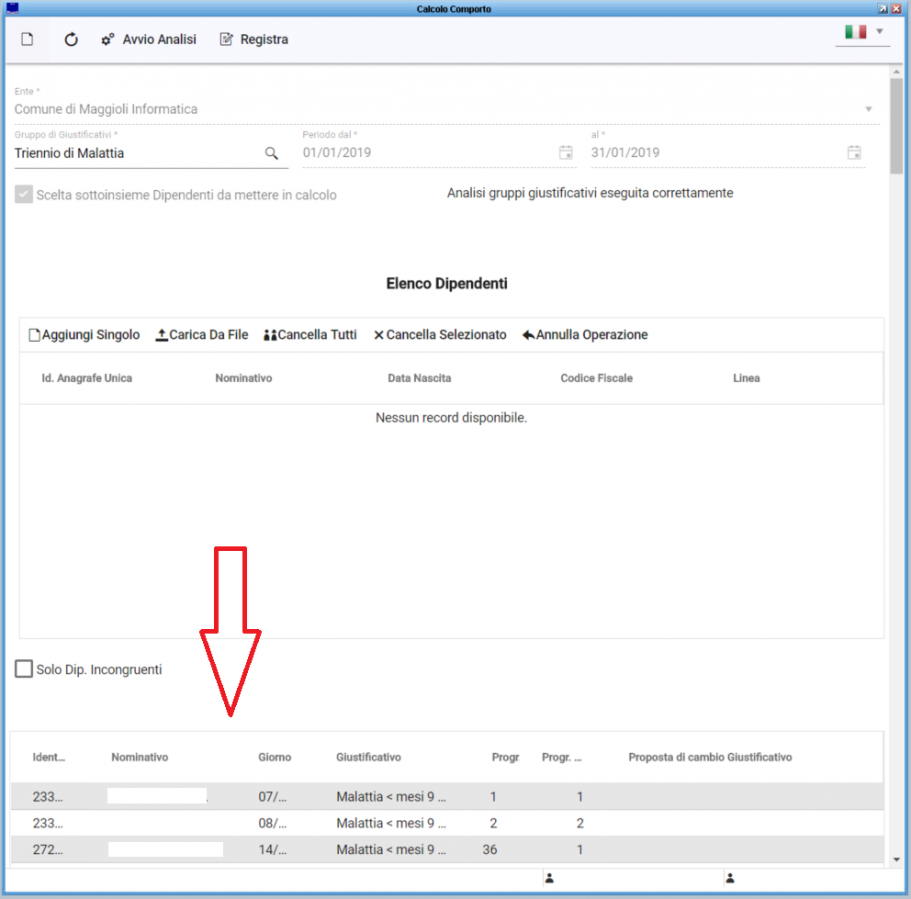The height and width of the screenshot is (899, 911).
Task: Close the Calcolo Comporto window
Action: [896, 9]
